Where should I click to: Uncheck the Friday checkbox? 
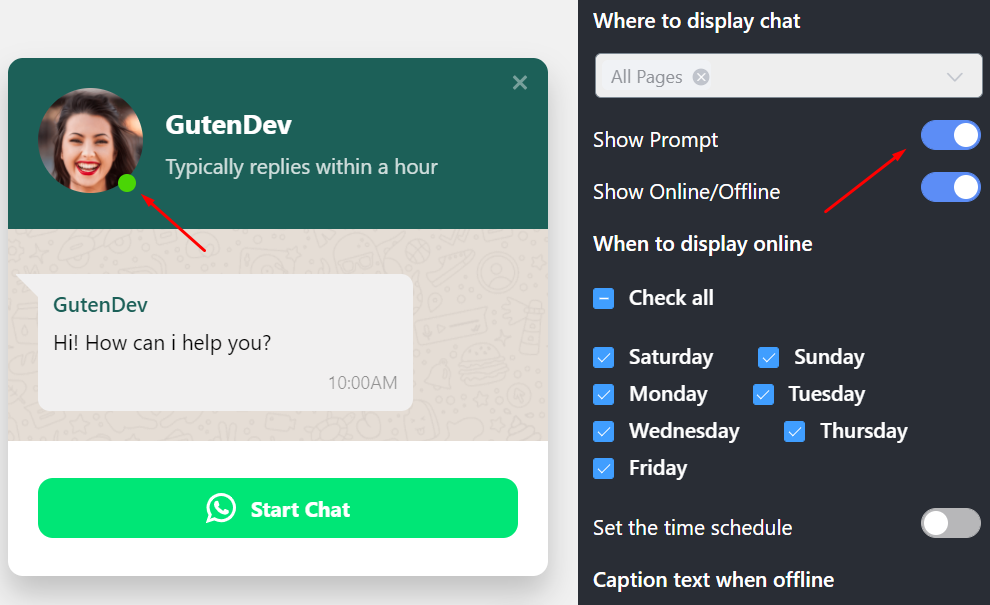pos(604,469)
